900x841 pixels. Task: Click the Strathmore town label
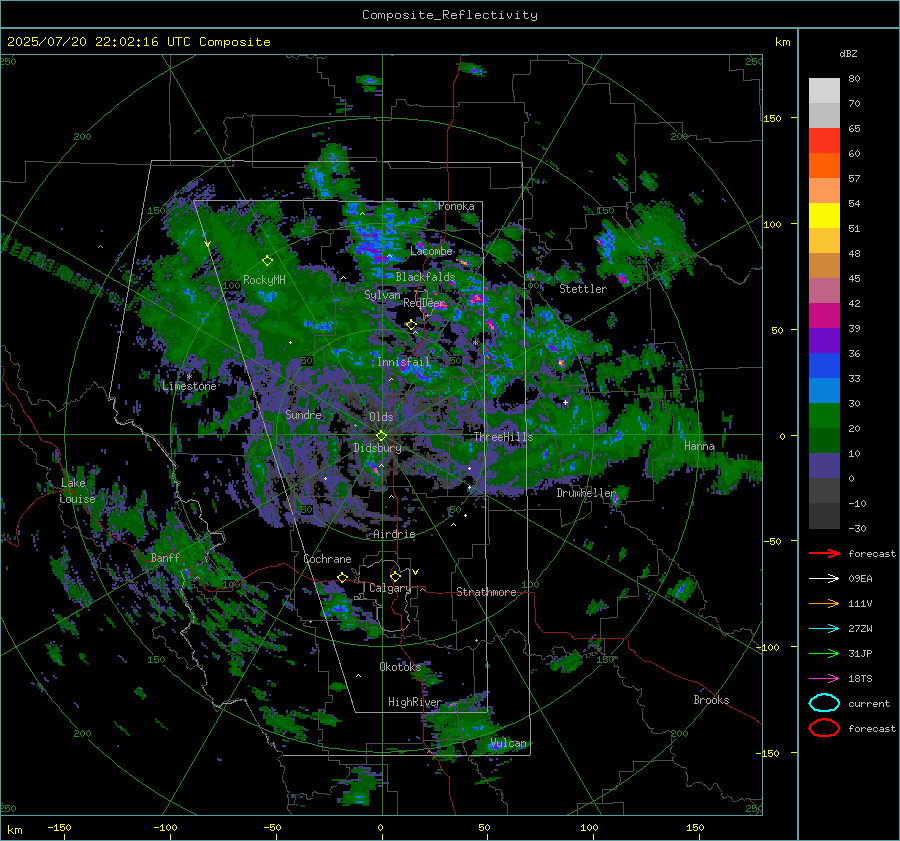click(486, 592)
